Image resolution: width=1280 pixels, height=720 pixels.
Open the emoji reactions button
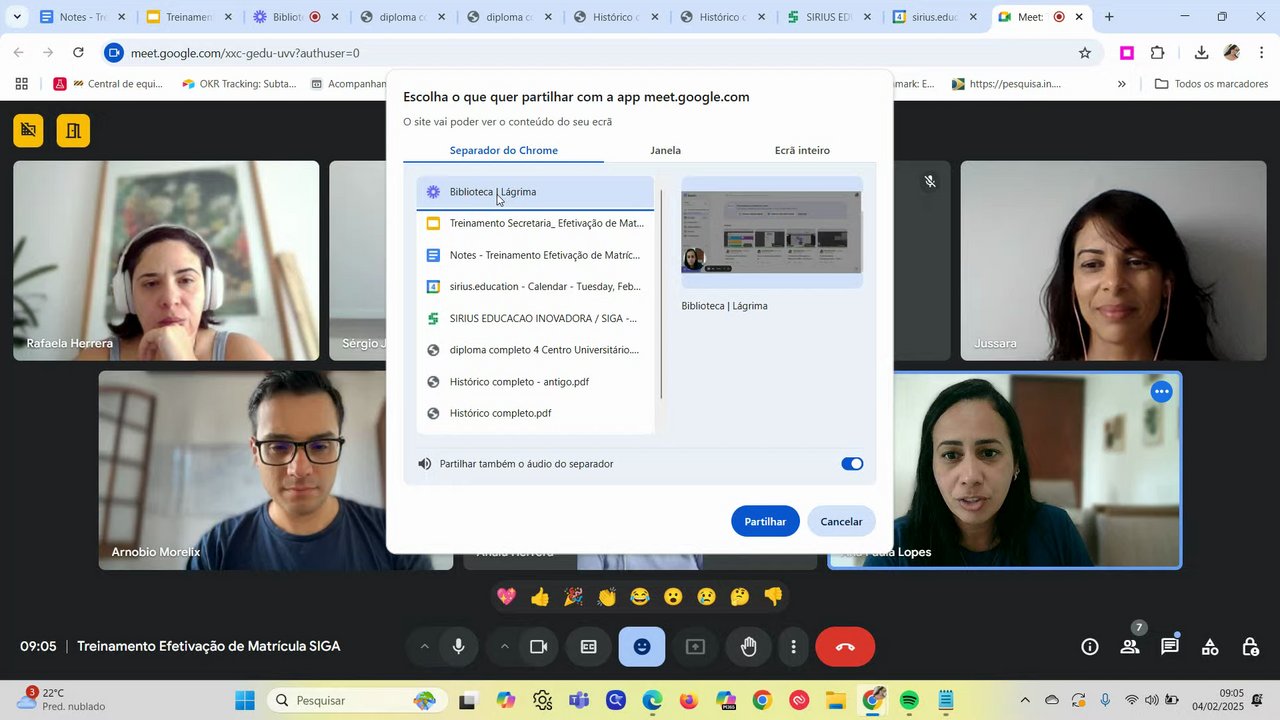coord(642,647)
